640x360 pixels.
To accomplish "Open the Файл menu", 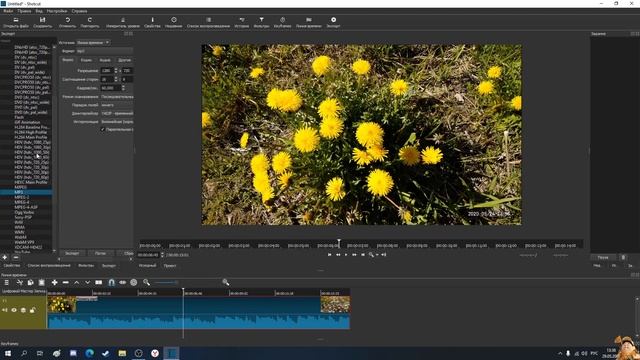I will point(8,11).
